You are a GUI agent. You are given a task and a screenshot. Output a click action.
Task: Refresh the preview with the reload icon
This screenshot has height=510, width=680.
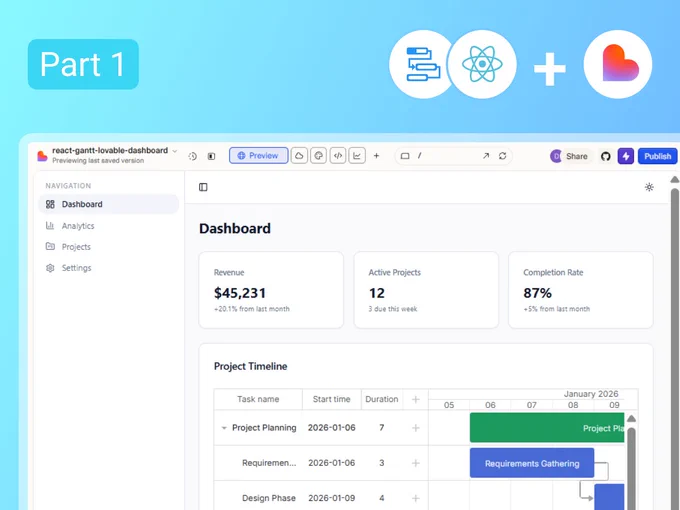pos(503,156)
